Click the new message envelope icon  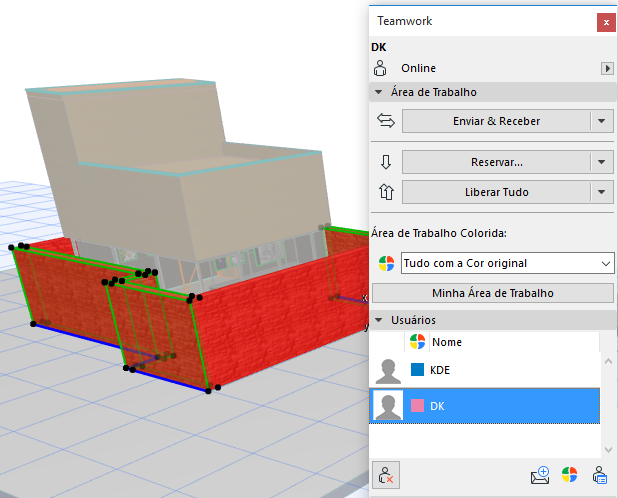[x=541, y=475]
